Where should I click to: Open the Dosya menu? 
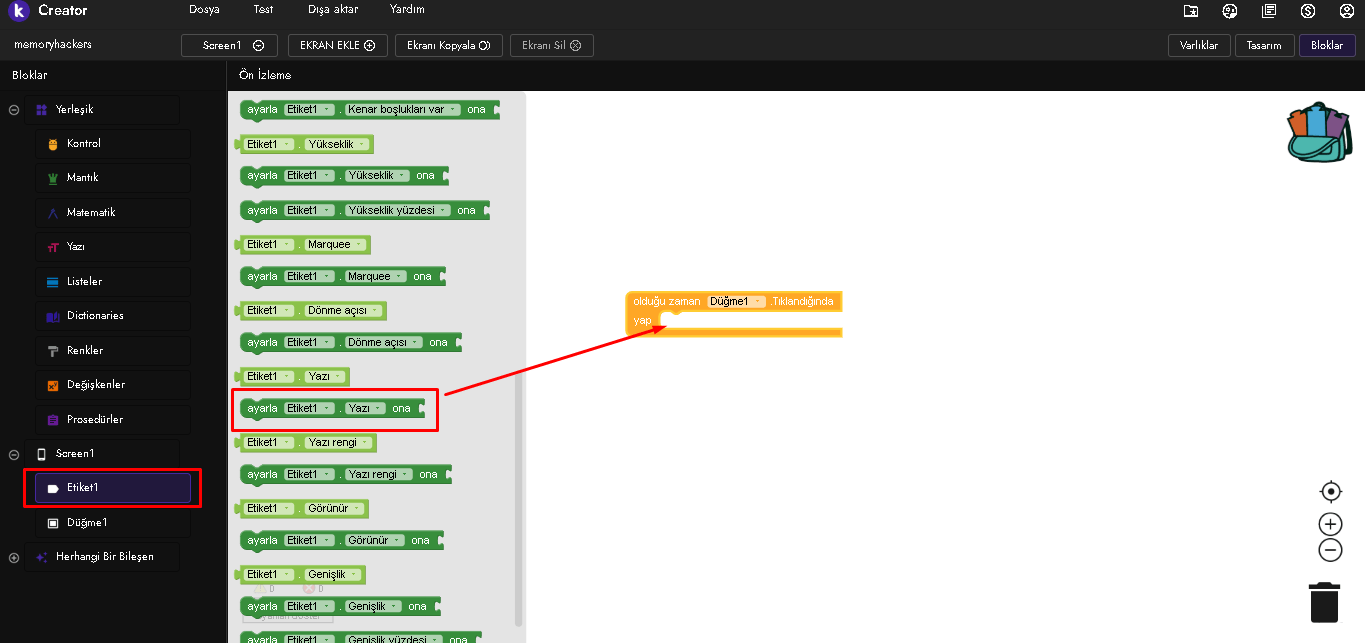pos(205,10)
